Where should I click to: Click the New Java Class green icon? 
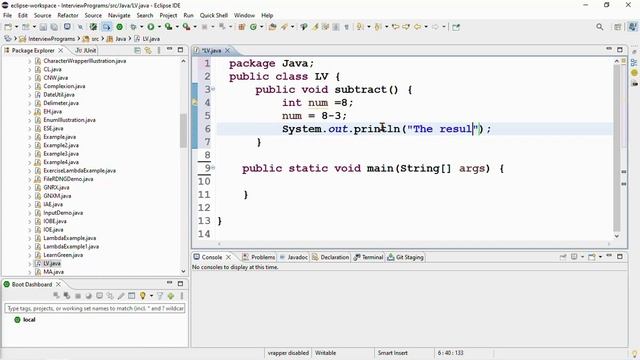(x=253, y=27)
